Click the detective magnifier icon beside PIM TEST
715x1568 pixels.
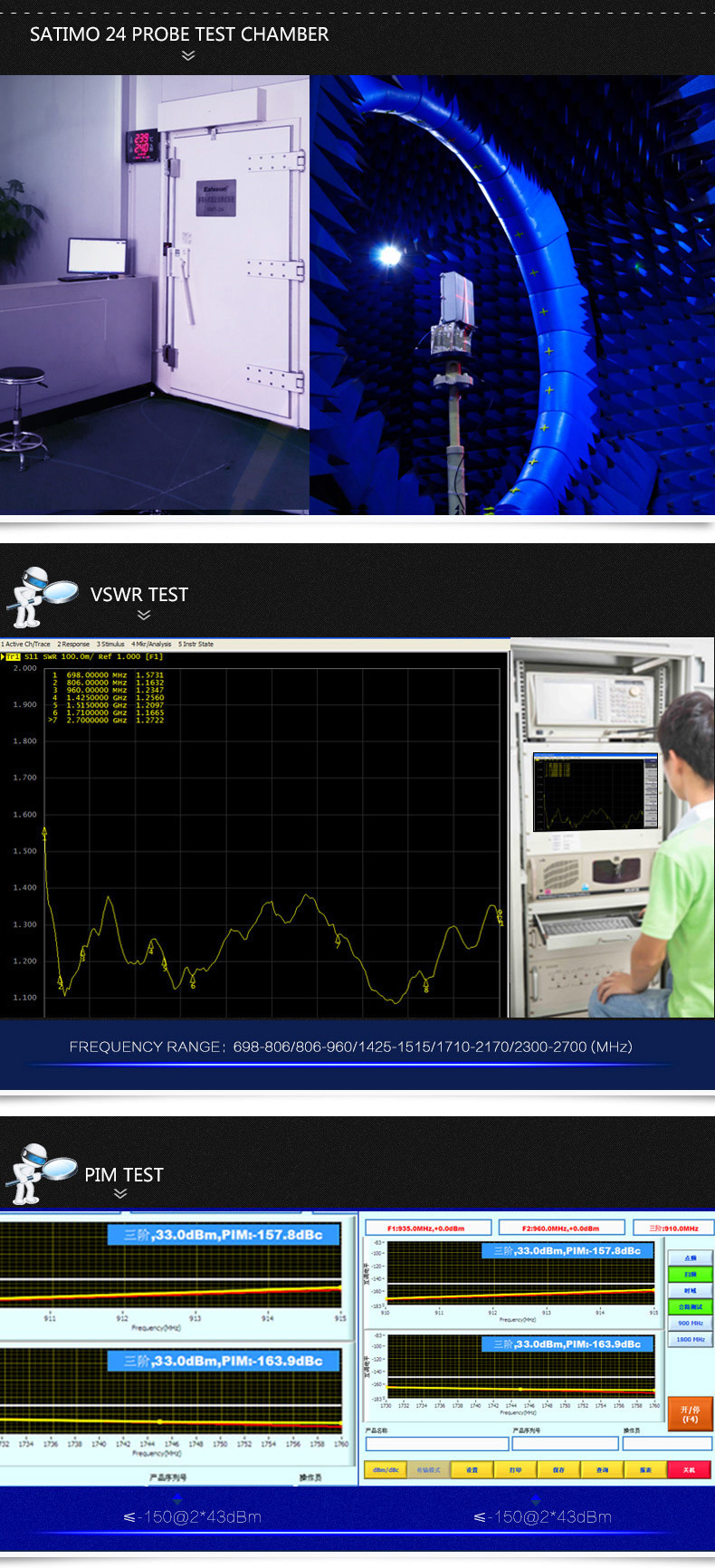[41, 1173]
